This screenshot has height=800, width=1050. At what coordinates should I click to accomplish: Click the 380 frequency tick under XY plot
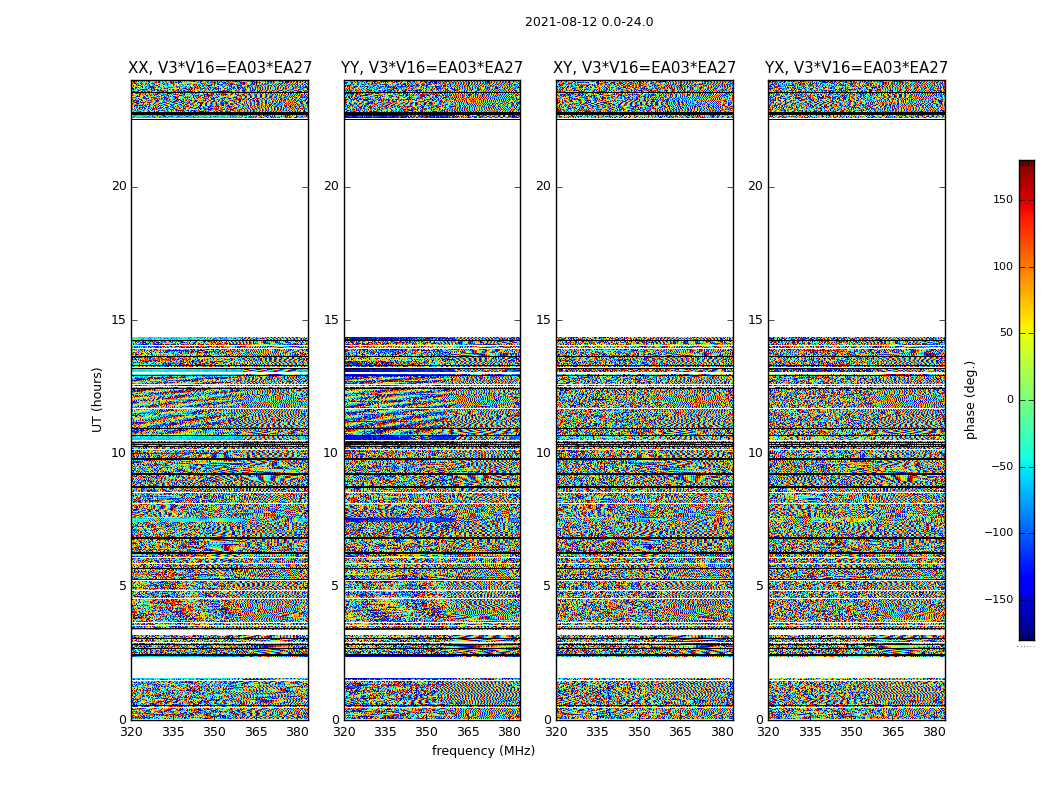722,732
